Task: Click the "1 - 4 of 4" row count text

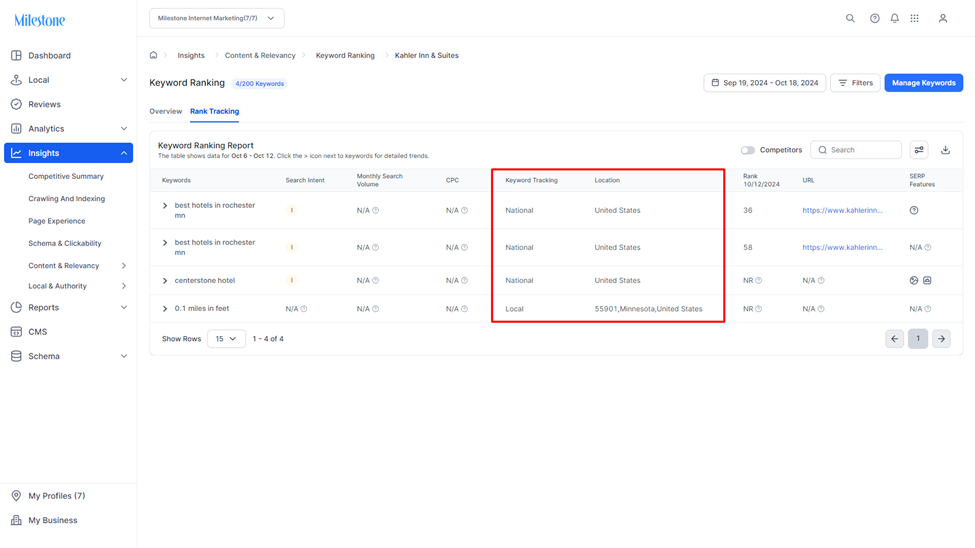Action: pyautogui.click(x=268, y=339)
